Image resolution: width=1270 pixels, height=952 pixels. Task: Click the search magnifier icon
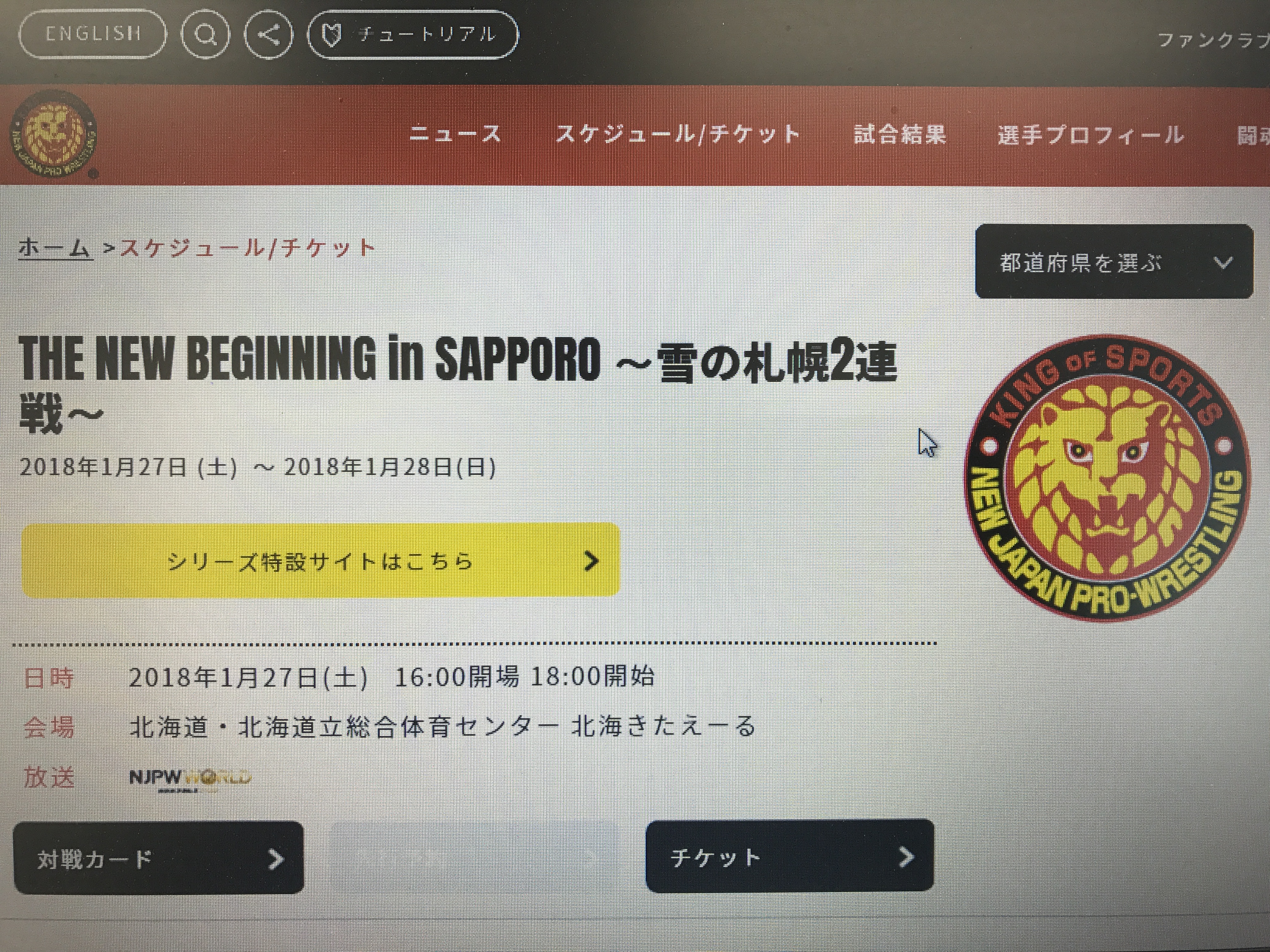pyautogui.click(x=206, y=34)
